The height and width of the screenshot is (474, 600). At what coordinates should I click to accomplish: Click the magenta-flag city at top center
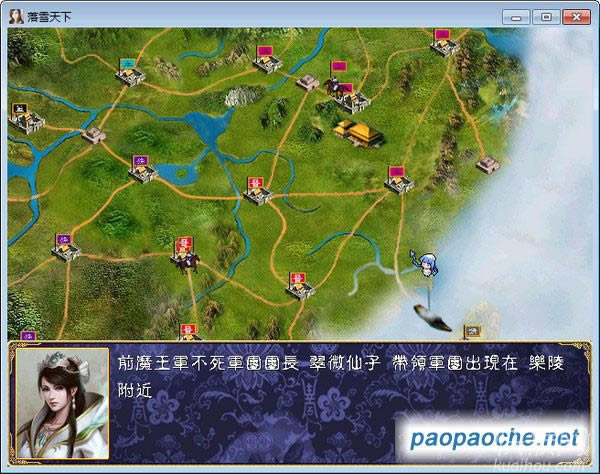(x=266, y=60)
